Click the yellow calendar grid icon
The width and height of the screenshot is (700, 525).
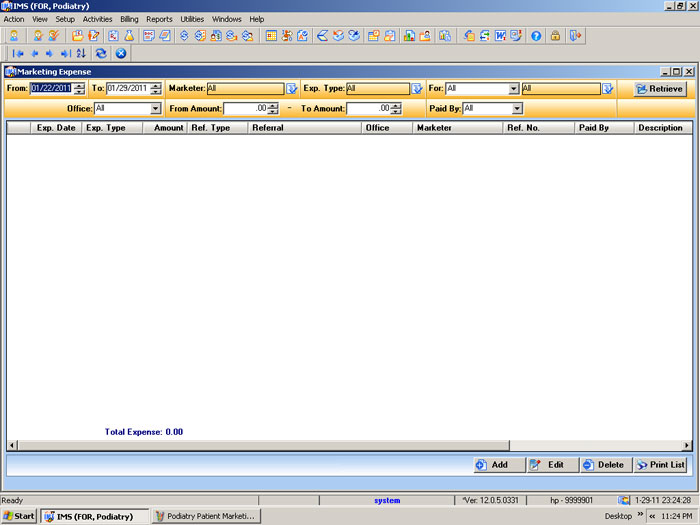point(271,36)
